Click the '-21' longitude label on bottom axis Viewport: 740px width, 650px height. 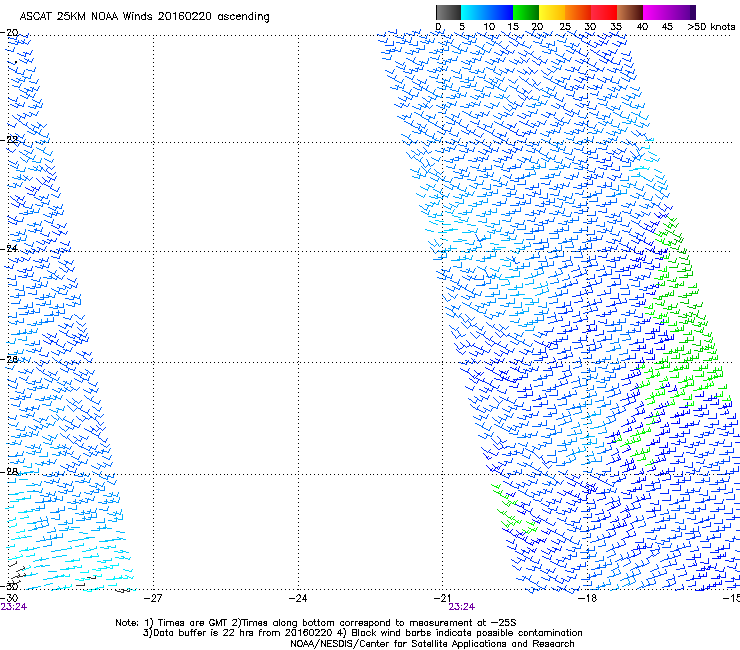tap(442, 598)
